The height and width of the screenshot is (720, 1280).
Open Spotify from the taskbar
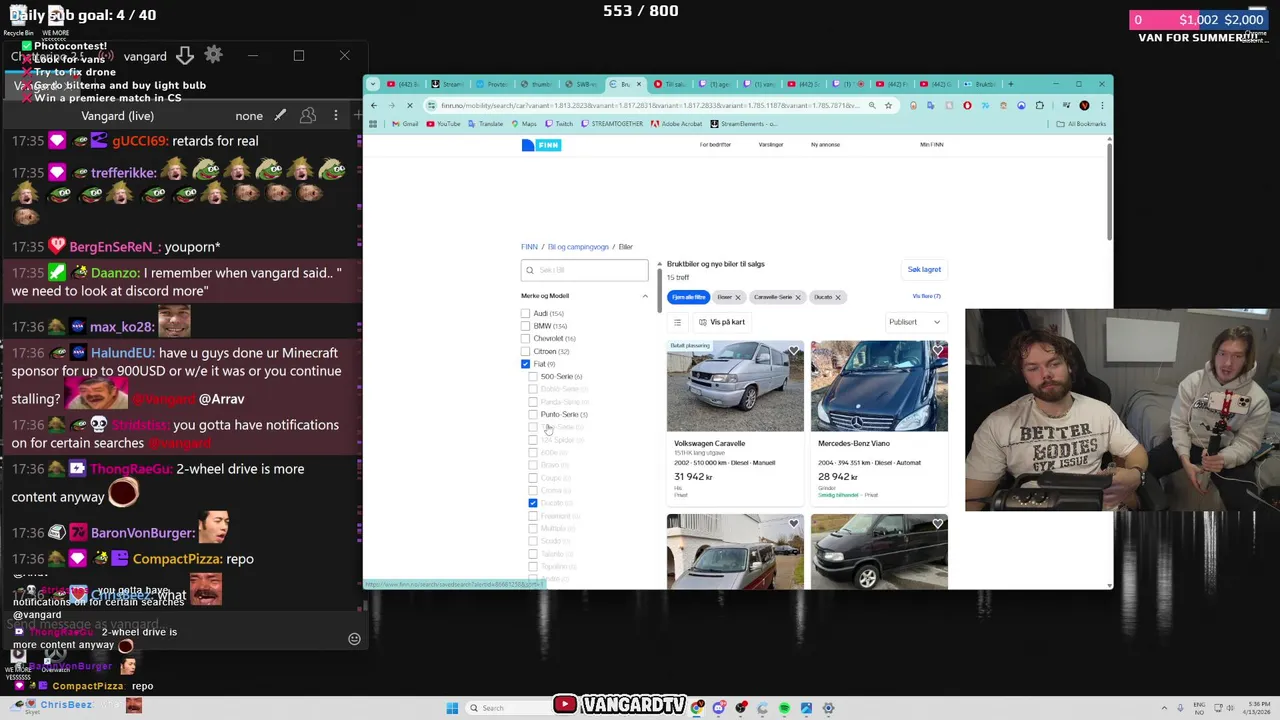coord(784,708)
